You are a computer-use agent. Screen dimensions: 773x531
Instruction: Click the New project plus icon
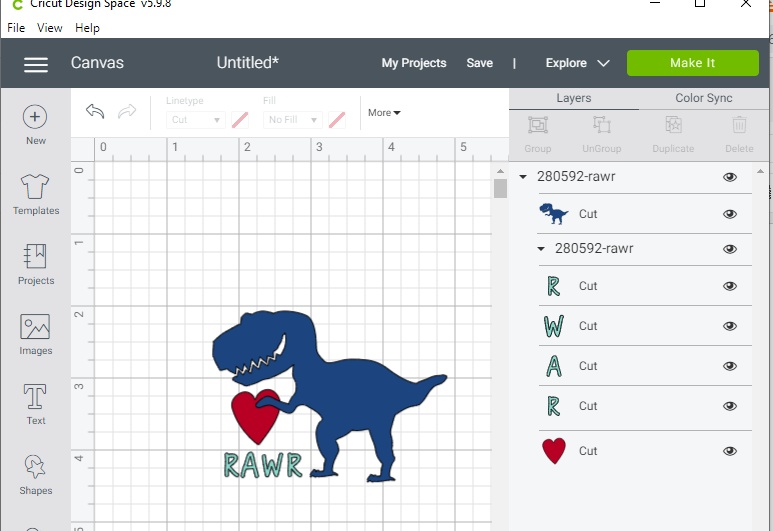[35, 117]
